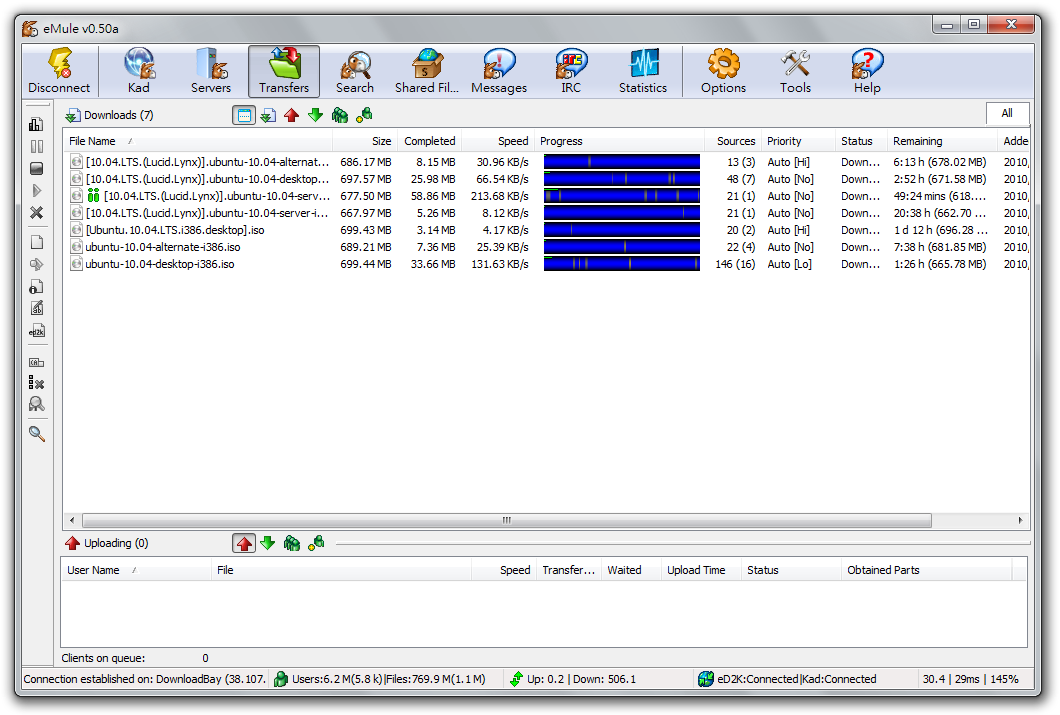The image size is (1060, 715).
Task: Open the All category filter dropdown
Action: click(1008, 114)
